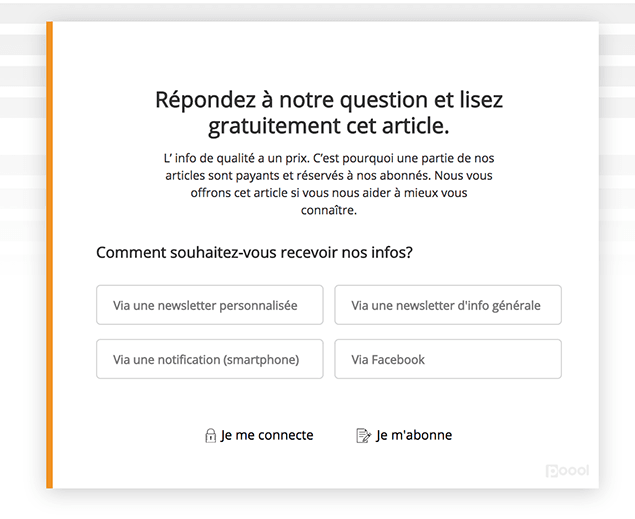Click the blurred striped background right of modal
Viewport: 635px width, 519px height.
(617, 162)
